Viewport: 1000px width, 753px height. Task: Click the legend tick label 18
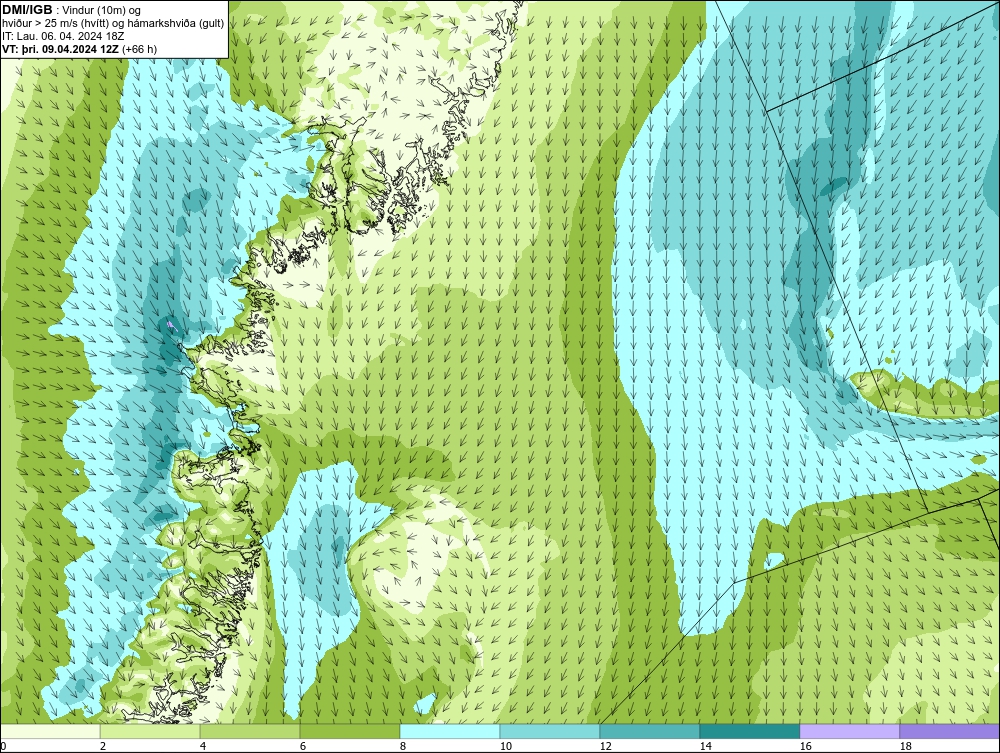click(905, 746)
